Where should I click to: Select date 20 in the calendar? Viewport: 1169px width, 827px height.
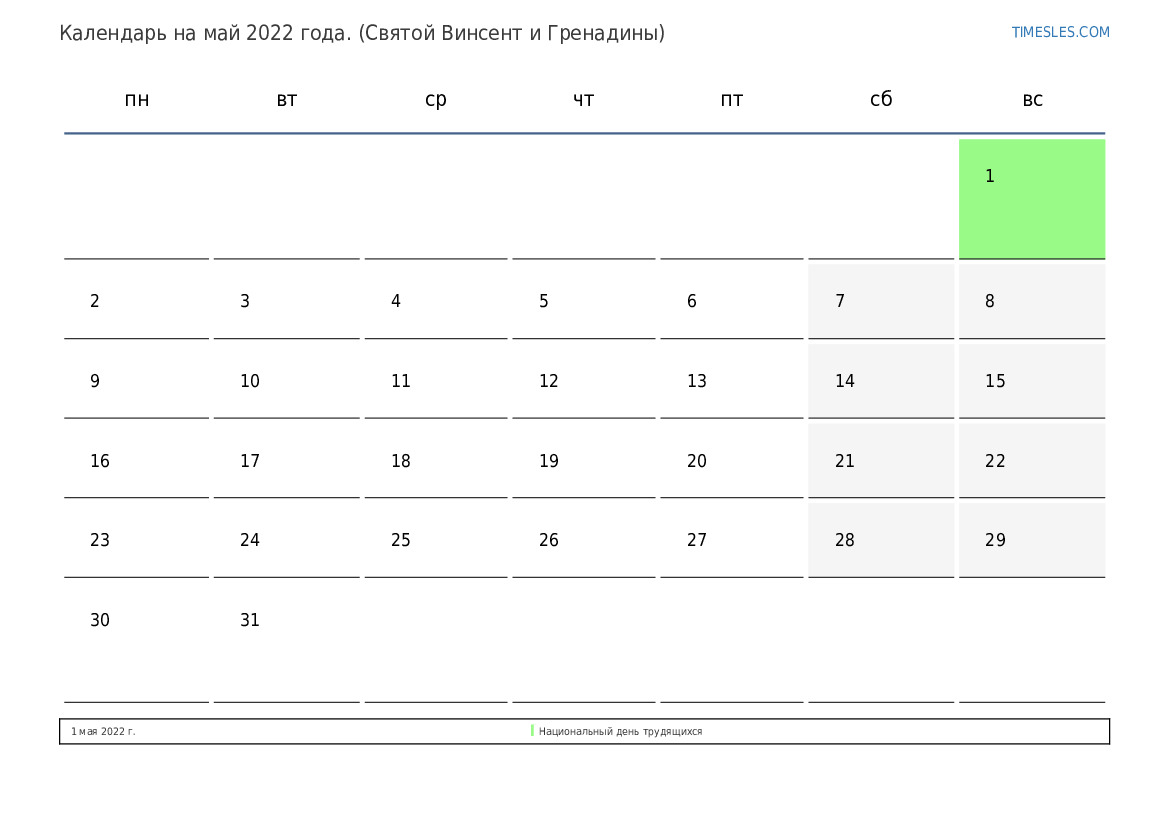[x=731, y=460]
